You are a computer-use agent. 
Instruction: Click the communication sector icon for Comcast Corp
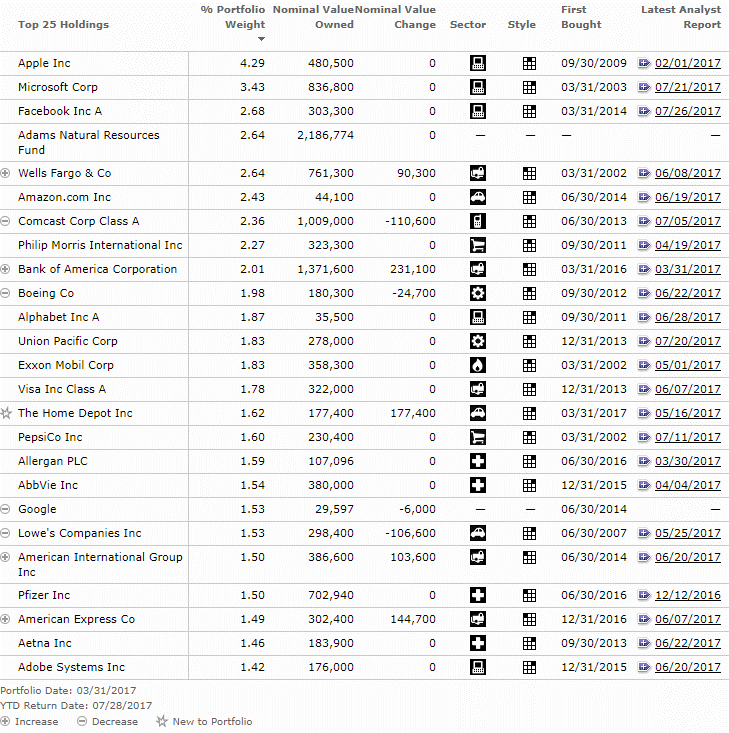coord(477,221)
